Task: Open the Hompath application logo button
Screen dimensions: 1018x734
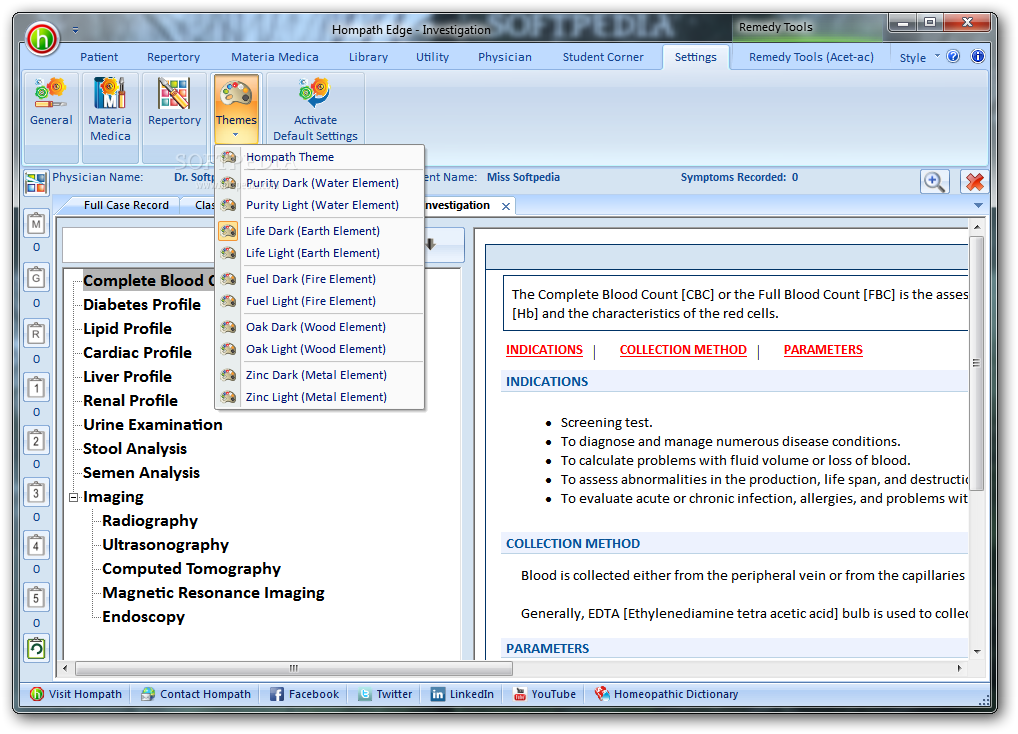Action: click(x=42, y=39)
